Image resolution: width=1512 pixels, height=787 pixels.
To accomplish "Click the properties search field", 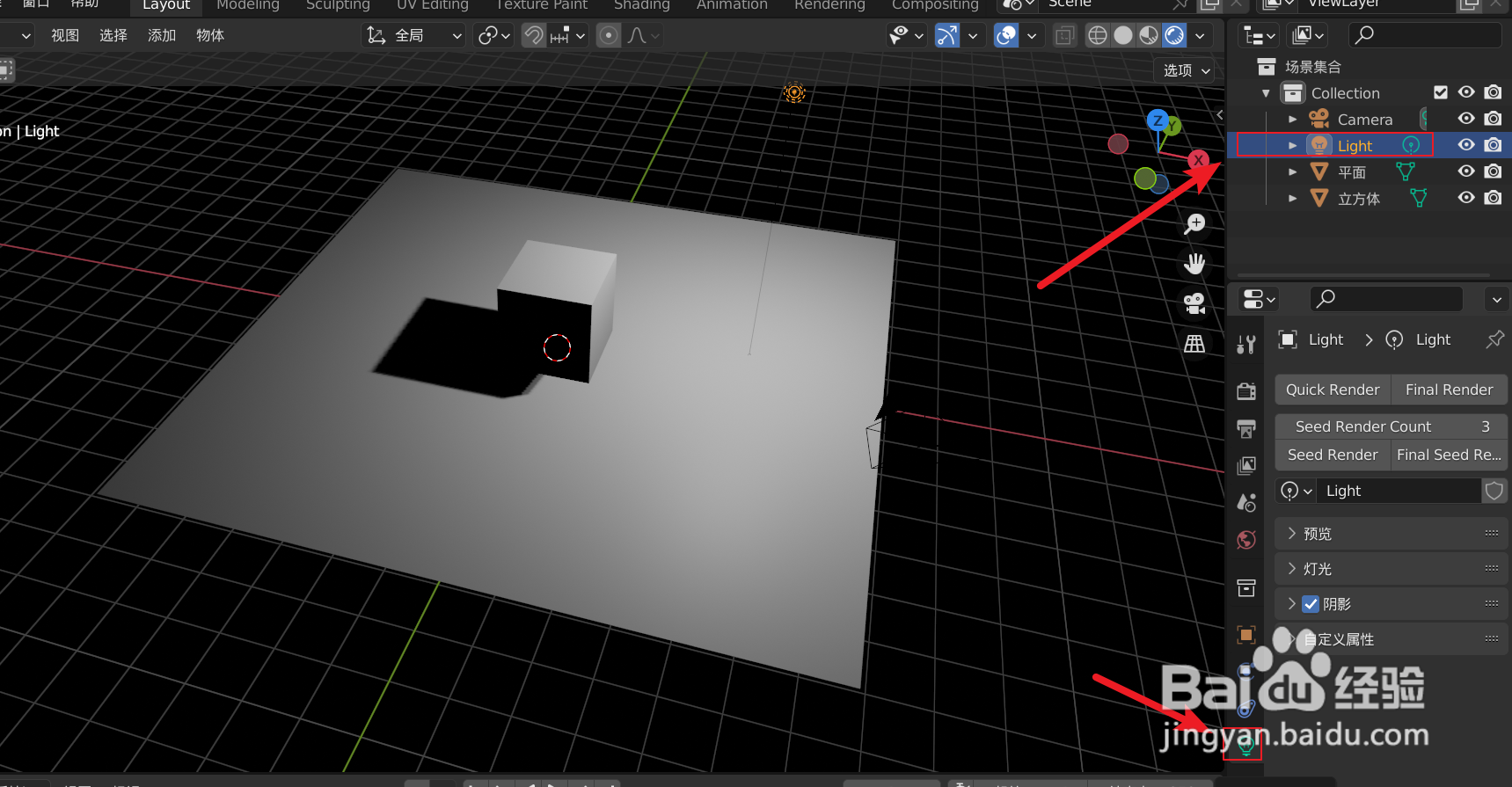I will pos(1386,299).
